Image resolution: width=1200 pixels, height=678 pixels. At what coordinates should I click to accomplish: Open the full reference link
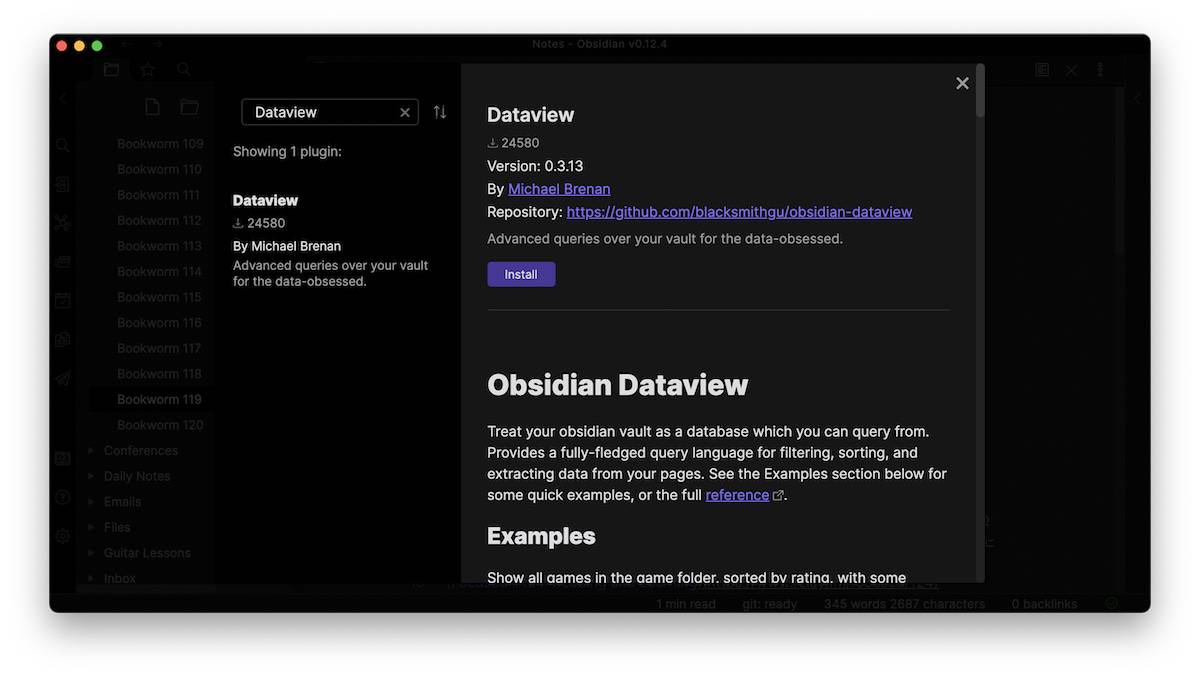tap(737, 495)
